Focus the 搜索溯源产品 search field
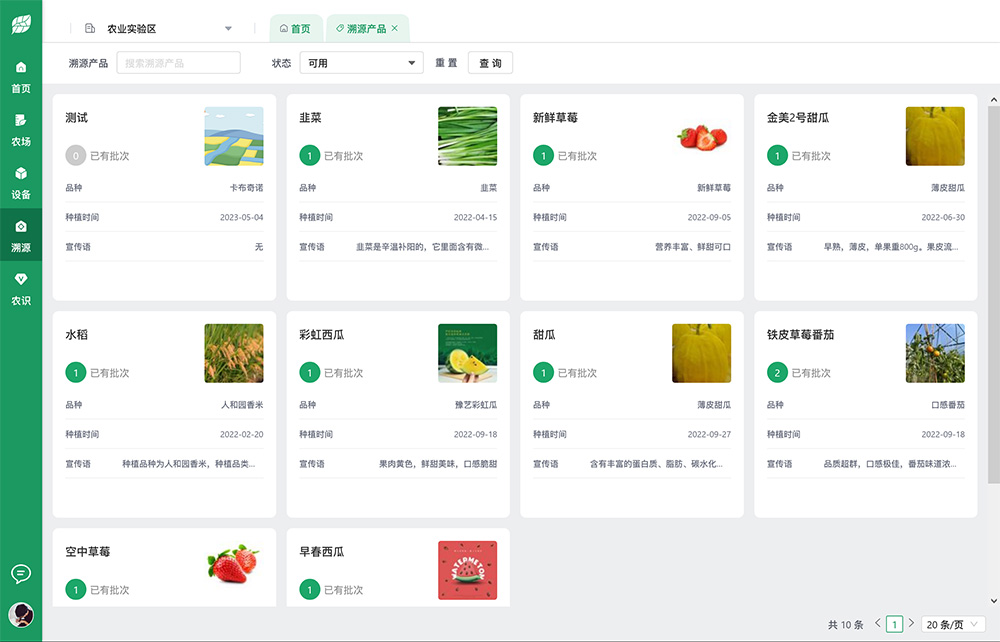Image resolution: width=1000 pixels, height=642 pixels. tap(179, 63)
